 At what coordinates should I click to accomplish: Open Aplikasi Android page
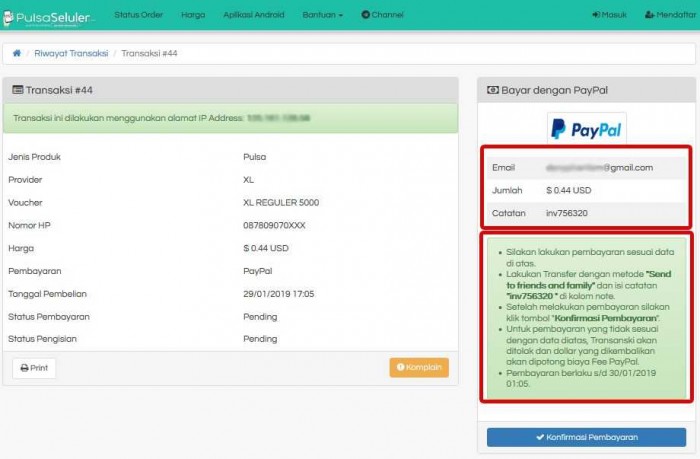click(254, 15)
